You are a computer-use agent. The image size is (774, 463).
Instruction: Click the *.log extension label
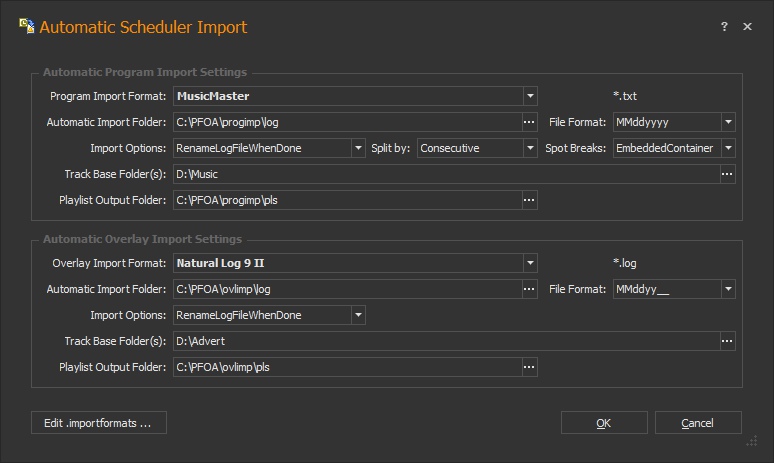tap(625, 263)
